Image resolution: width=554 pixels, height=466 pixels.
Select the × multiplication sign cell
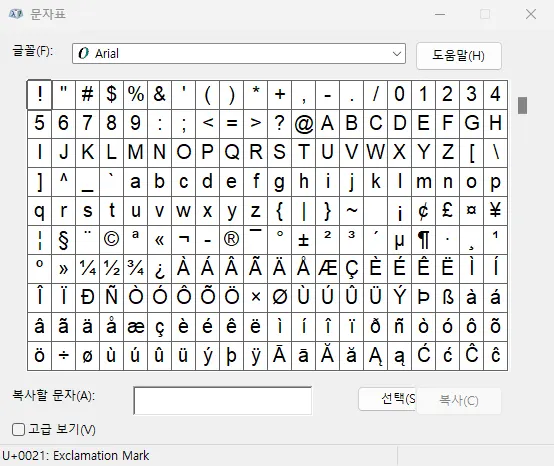point(255,298)
